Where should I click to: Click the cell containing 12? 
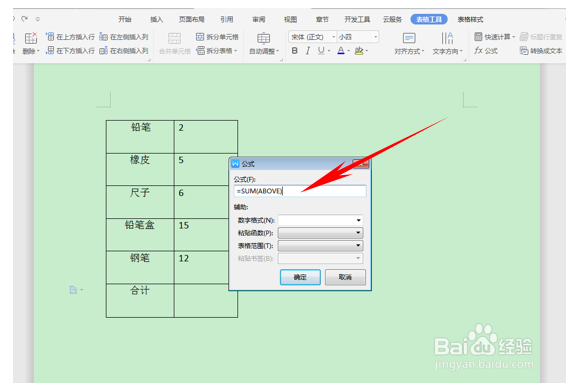point(201,267)
